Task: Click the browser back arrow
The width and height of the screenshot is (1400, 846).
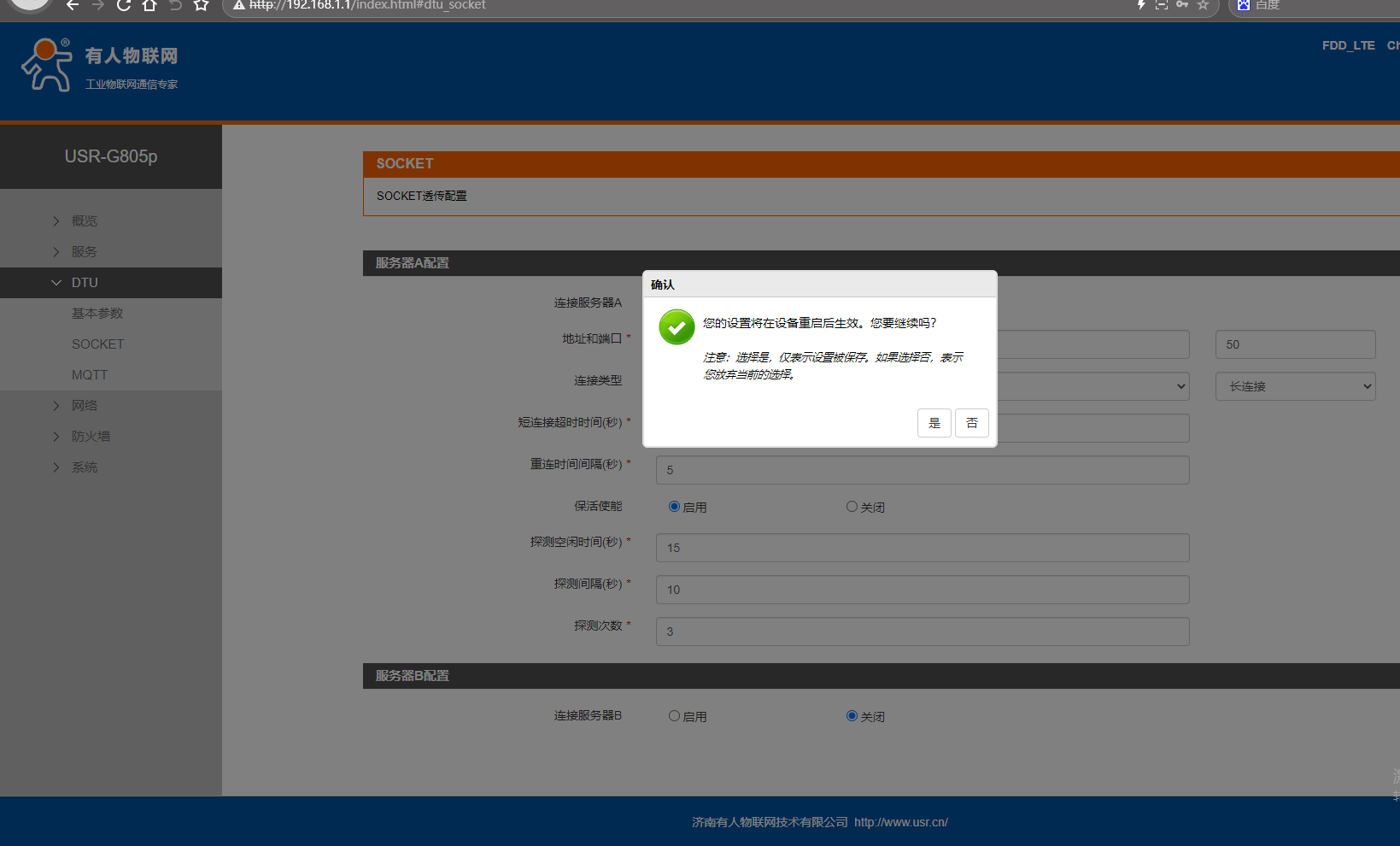Action: [x=73, y=5]
